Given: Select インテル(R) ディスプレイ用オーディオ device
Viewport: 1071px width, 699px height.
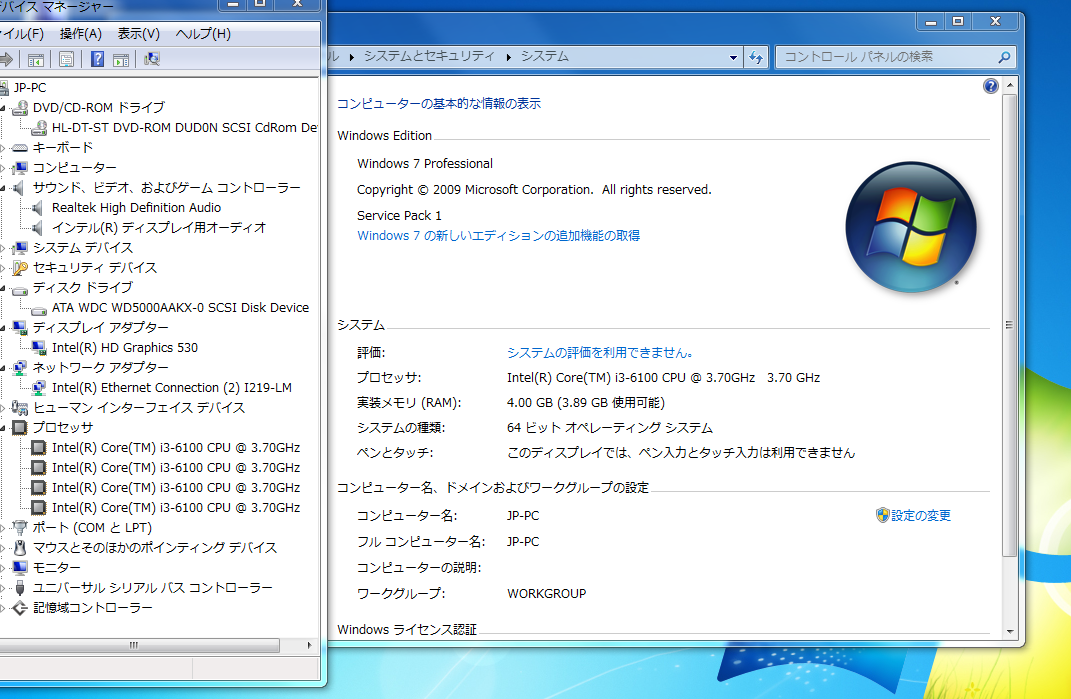Looking at the screenshot, I should 159,228.
